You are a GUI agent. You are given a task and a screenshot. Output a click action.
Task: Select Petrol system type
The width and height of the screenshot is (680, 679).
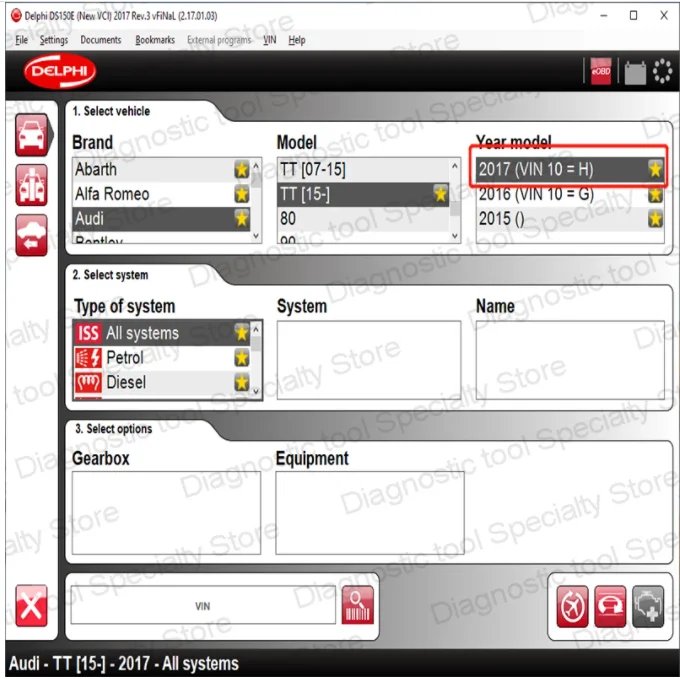point(161,358)
